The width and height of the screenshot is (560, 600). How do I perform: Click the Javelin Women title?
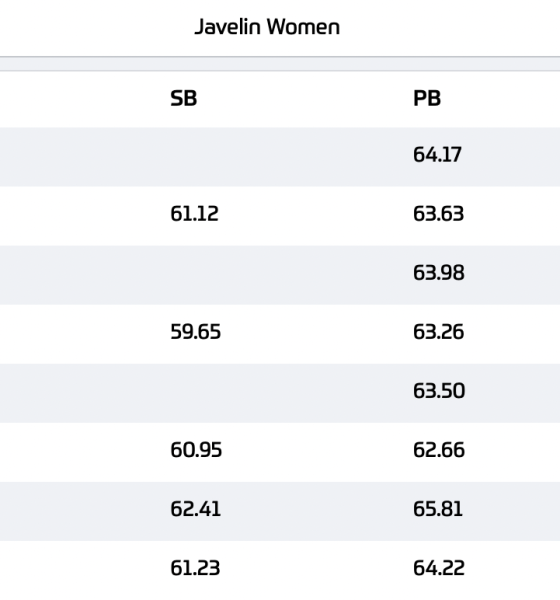click(267, 27)
